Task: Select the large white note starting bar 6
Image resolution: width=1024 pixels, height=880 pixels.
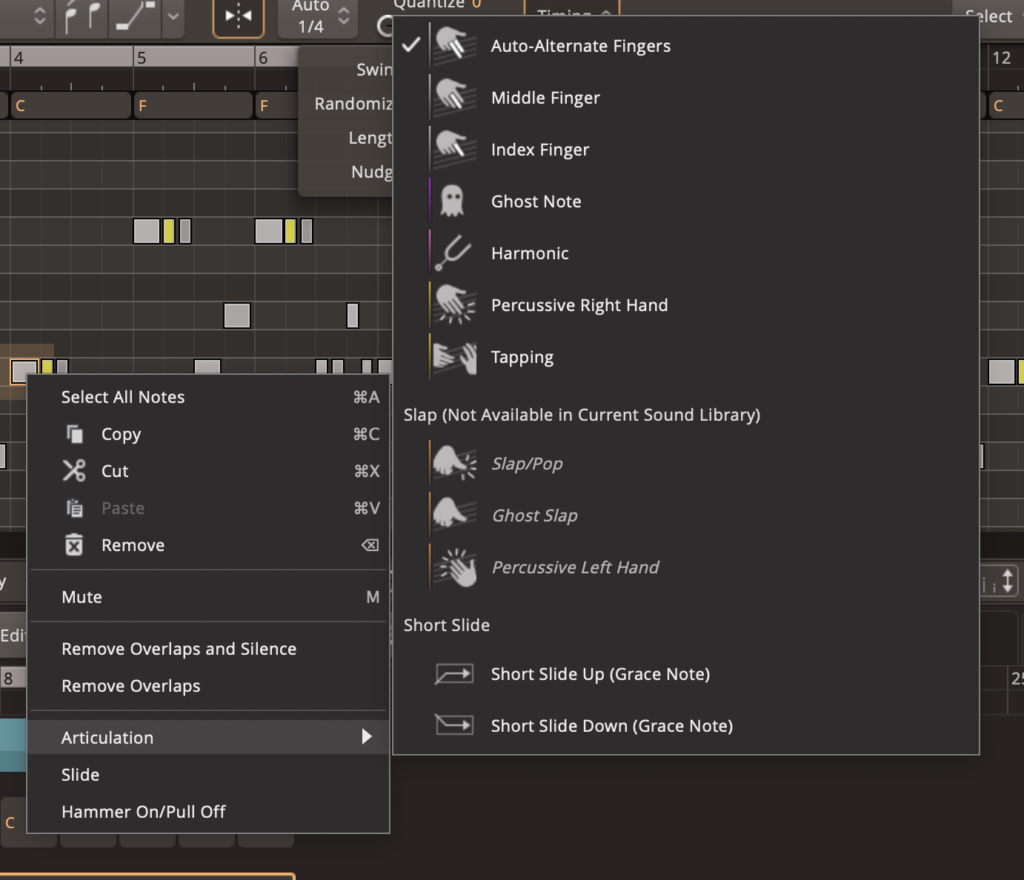Action: coord(268,231)
